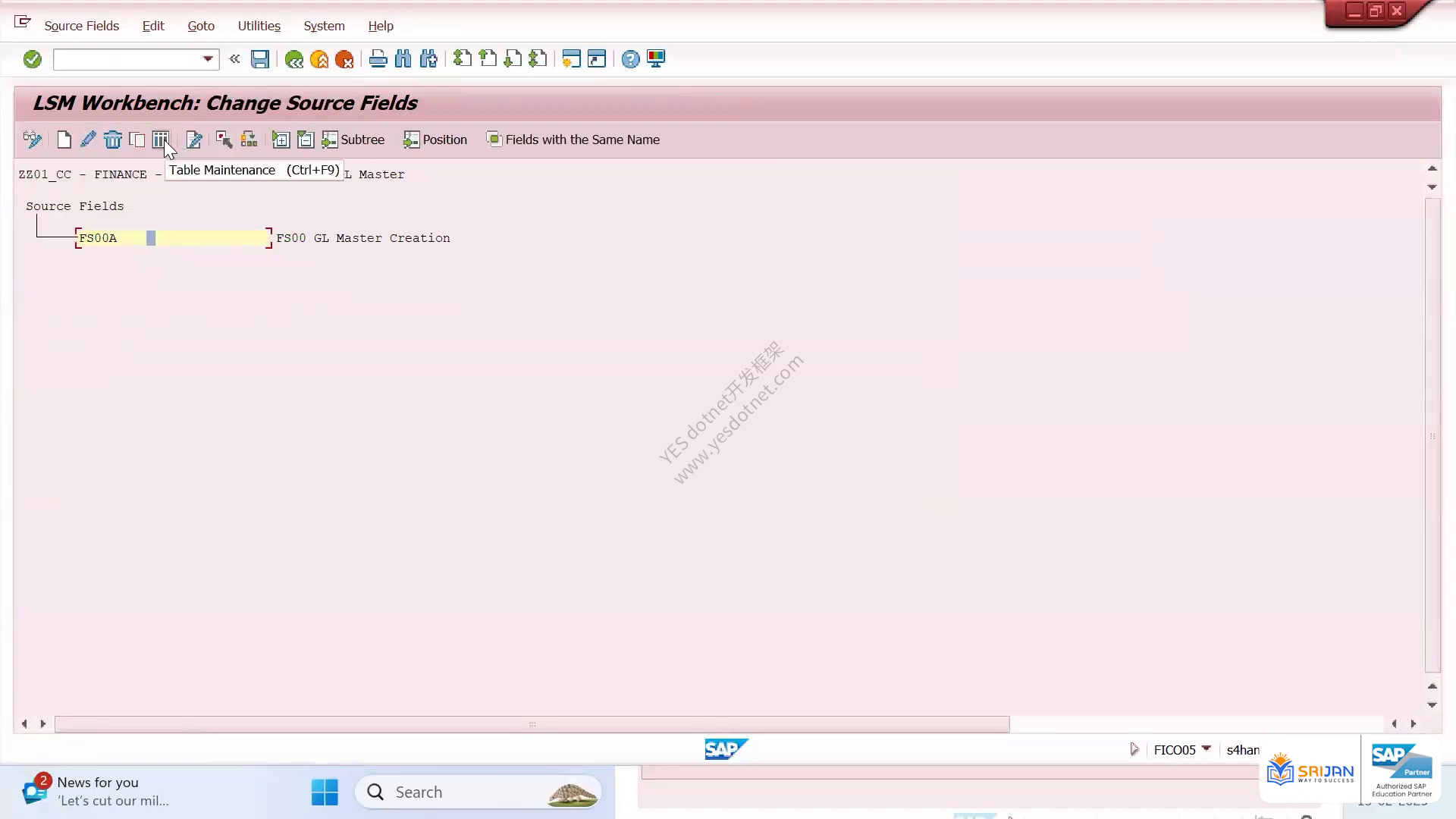The width and height of the screenshot is (1456, 819).
Task: Jump to Last Page icon
Action: coord(538,59)
